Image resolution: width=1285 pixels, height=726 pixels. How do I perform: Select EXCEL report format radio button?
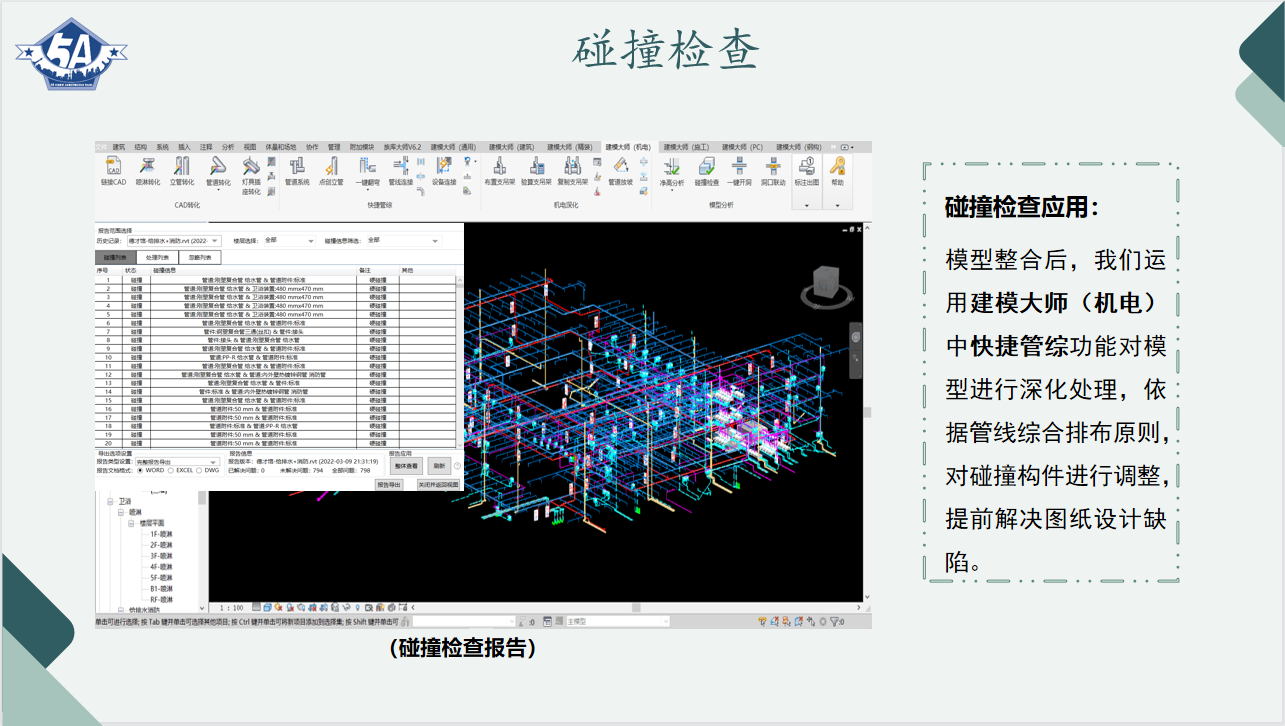[171, 470]
